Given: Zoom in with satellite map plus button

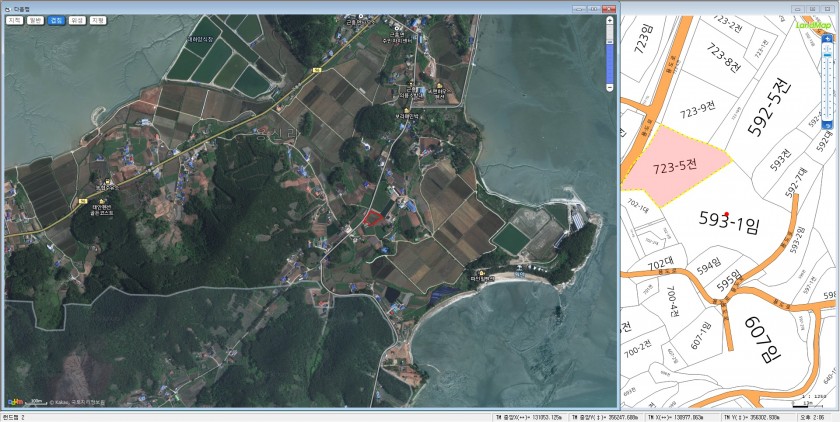Looking at the screenshot, I should (x=610, y=20).
